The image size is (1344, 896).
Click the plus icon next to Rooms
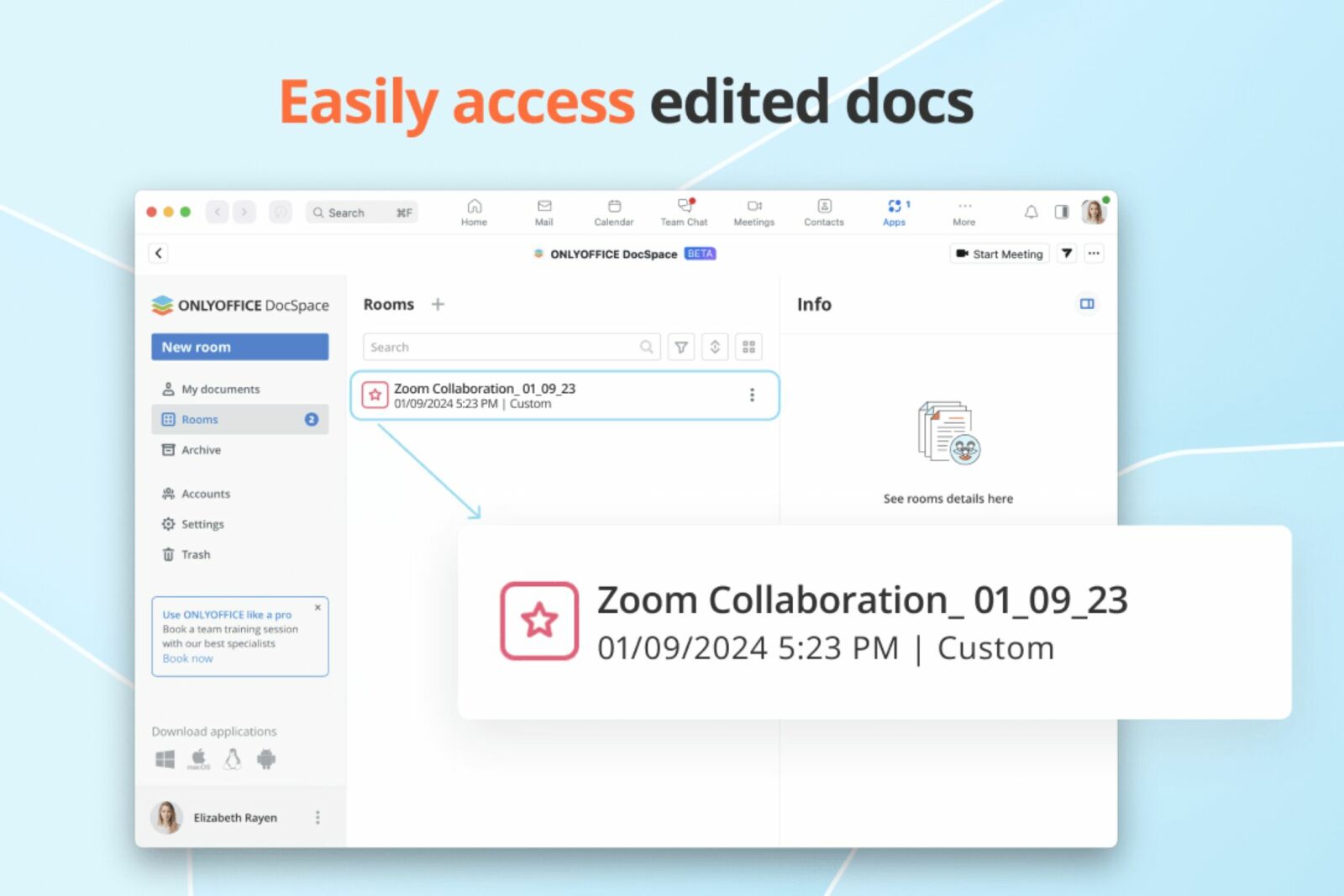438,304
